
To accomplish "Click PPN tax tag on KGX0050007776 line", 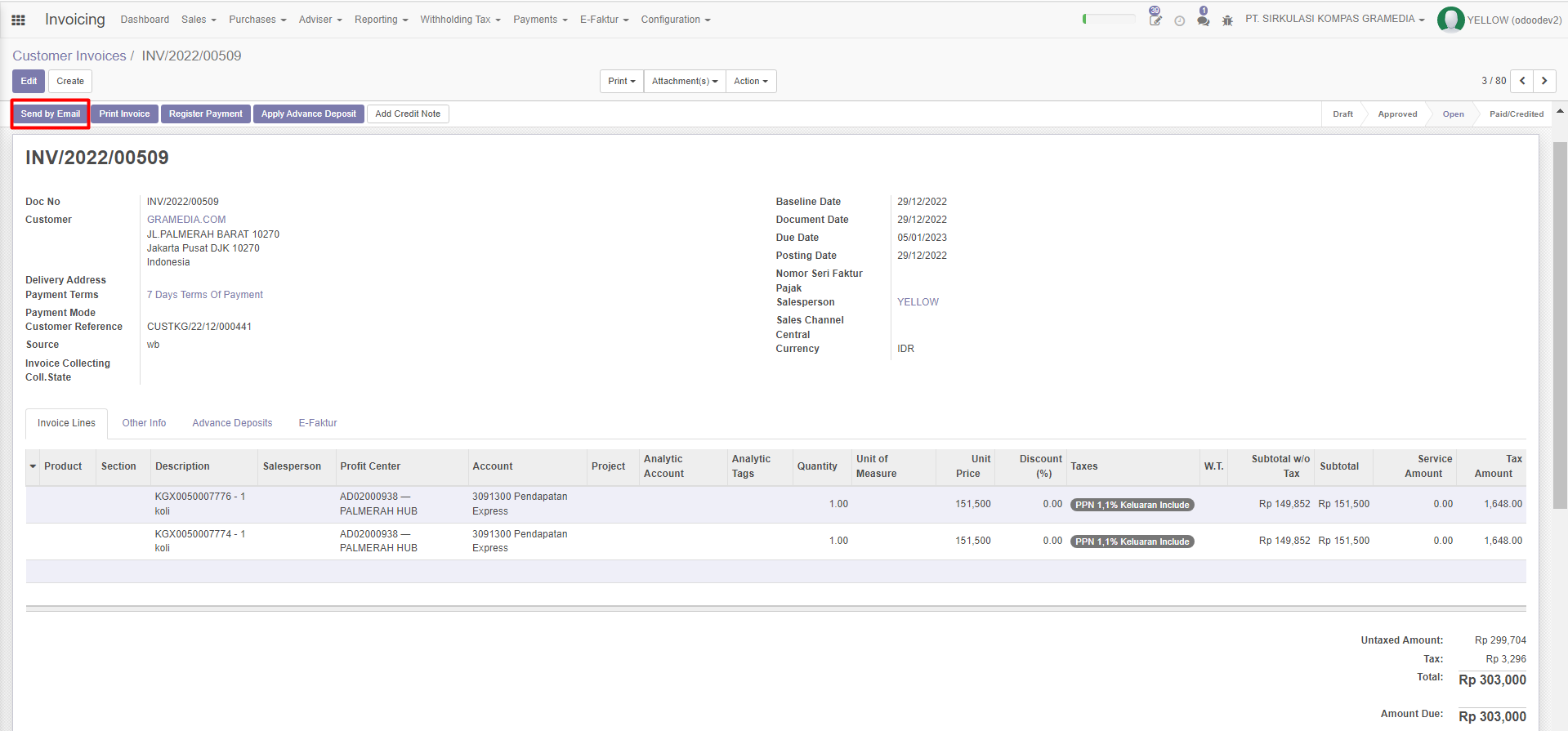I will [x=1132, y=505].
